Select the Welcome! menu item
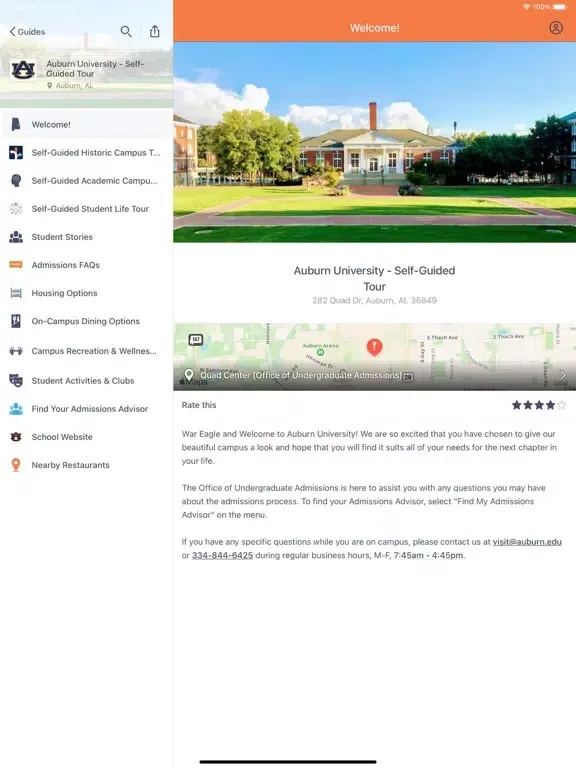Screen dimensions: 576x768 pyautogui.click(x=87, y=124)
